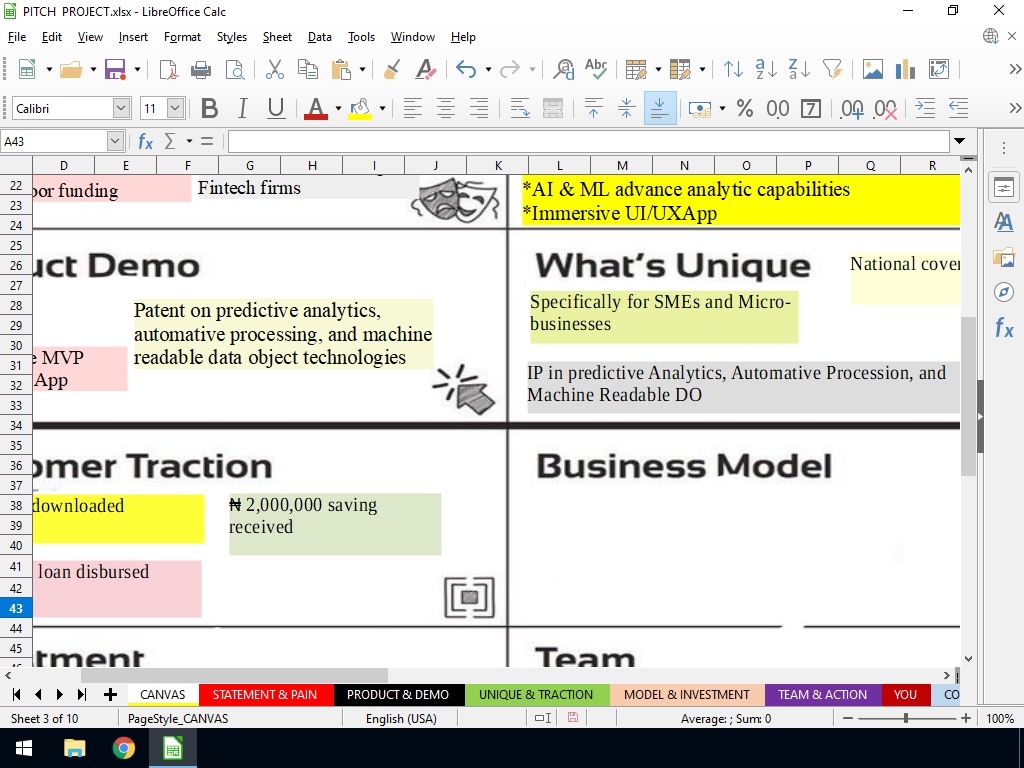Clone formatting with the paintbrush icon
Image resolution: width=1024 pixels, height=768 pixels.
(x=392, y=69)
